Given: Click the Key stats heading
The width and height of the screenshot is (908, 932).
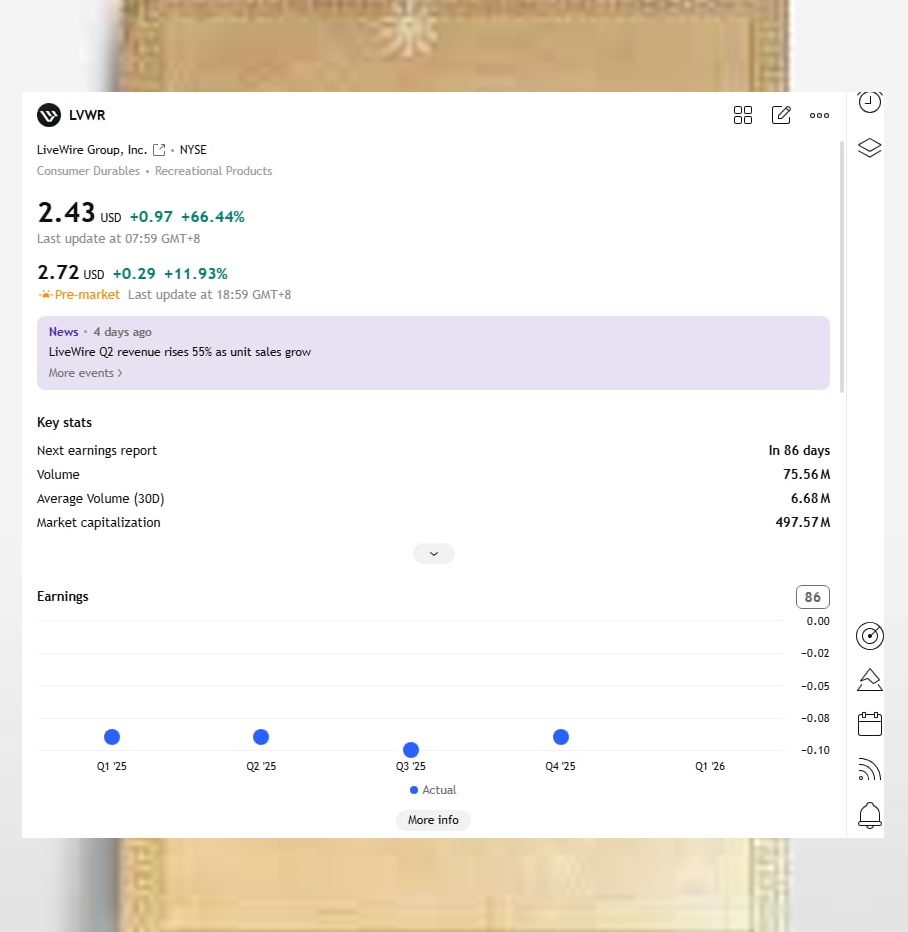Looking at the screenshot, I should tap(64, 423).
